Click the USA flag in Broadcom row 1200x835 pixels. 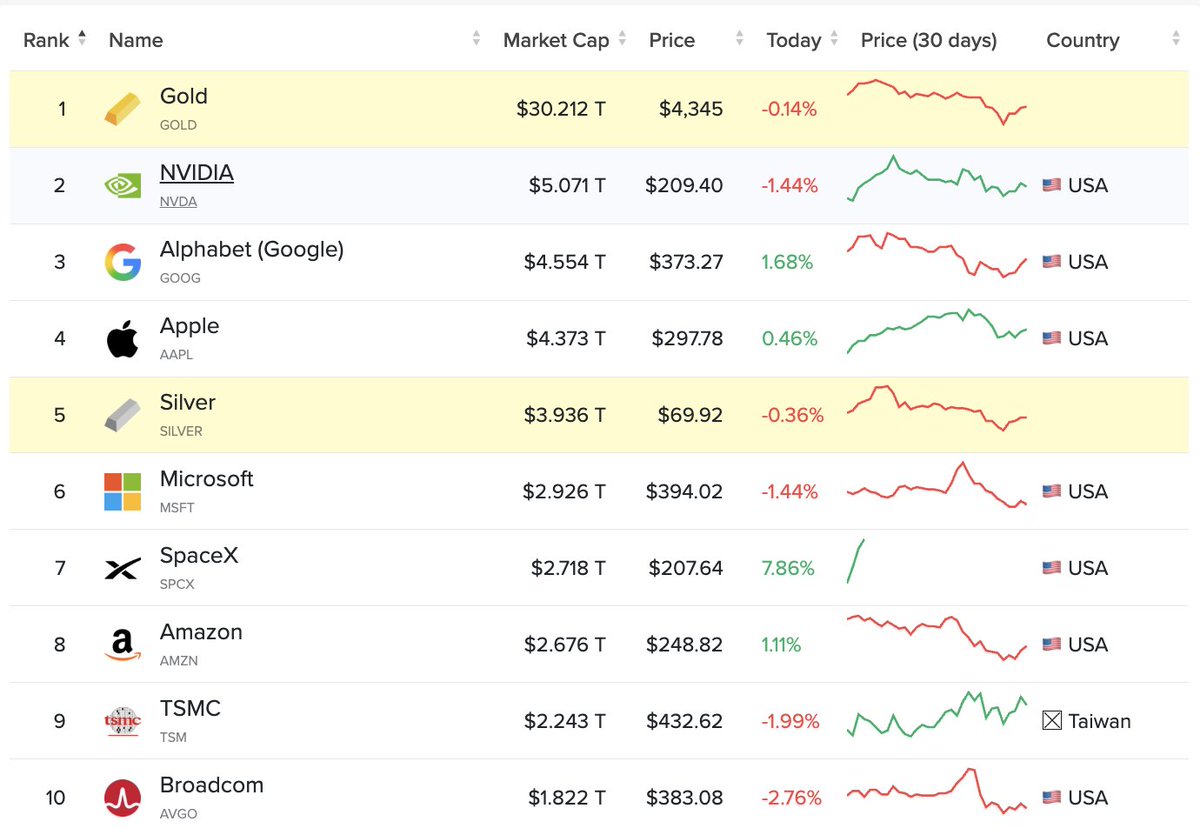(1051, 798)
